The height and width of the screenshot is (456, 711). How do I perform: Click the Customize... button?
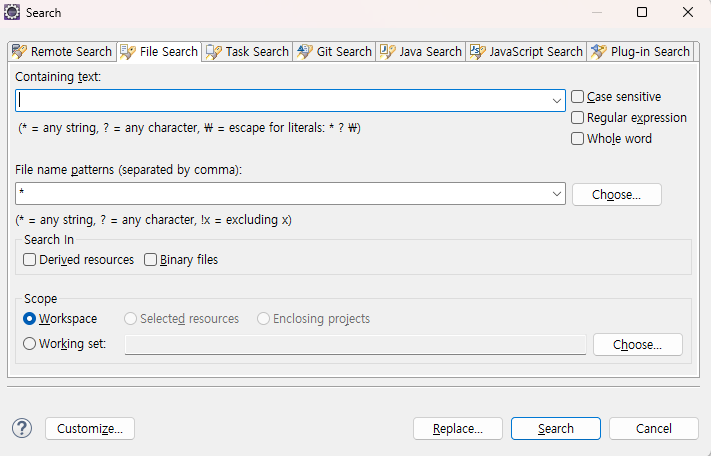(x=90, y=428)
